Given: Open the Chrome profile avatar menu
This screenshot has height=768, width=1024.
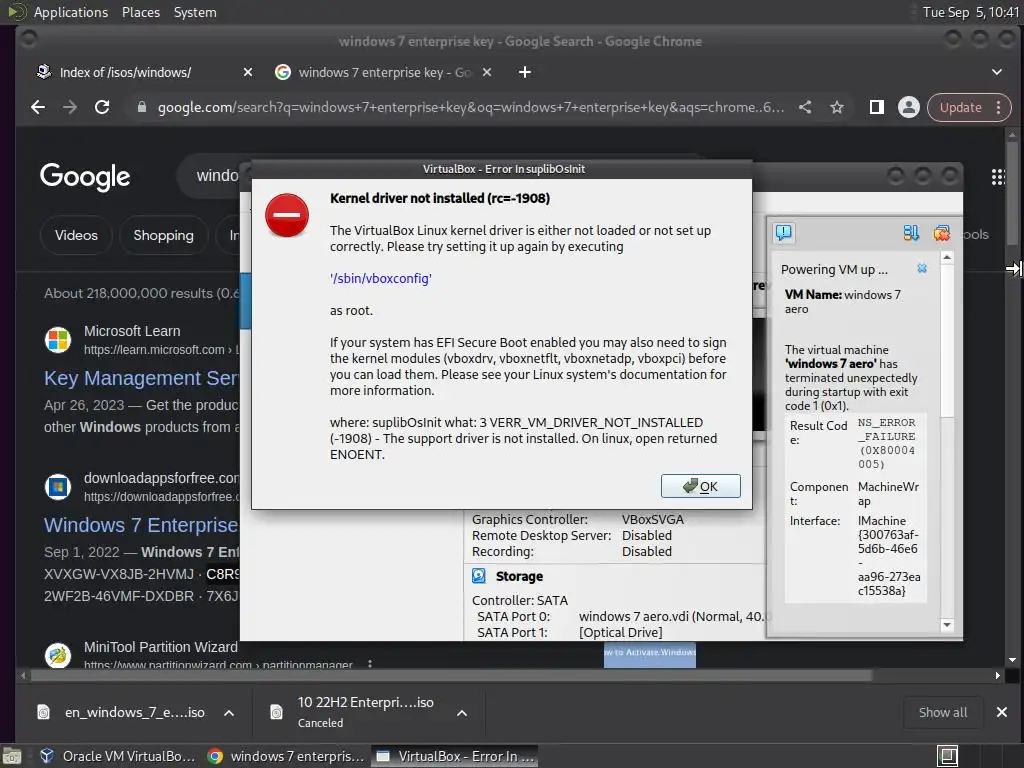Looking at the screenshot, I should [908, 107].
